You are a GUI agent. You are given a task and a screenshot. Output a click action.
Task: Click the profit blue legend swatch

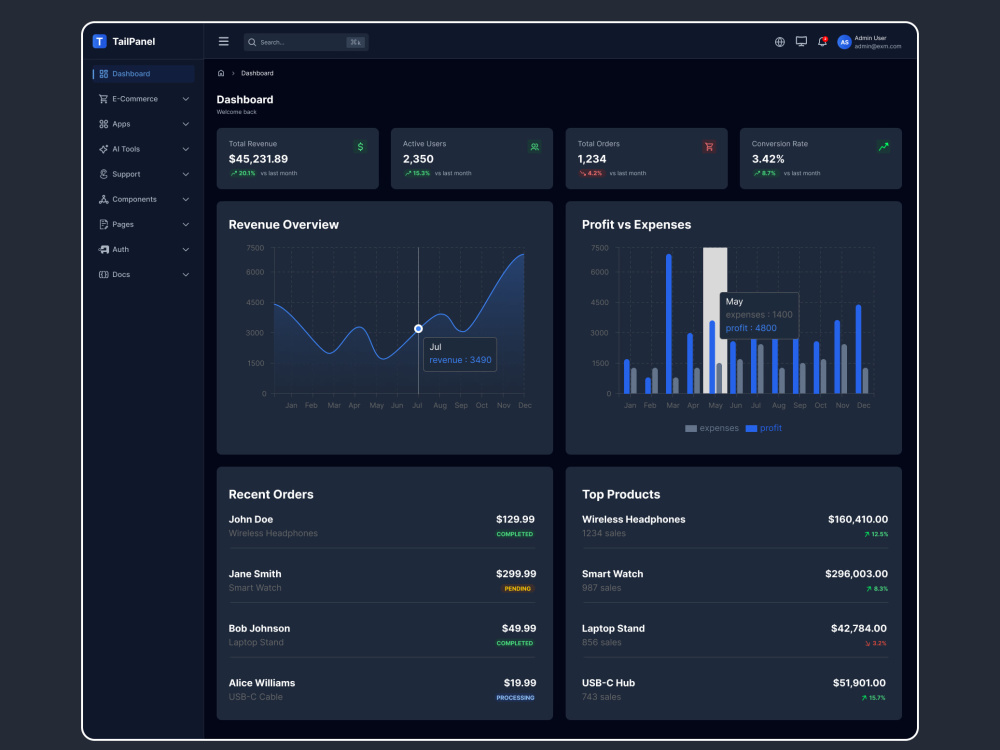coord(751,429)
